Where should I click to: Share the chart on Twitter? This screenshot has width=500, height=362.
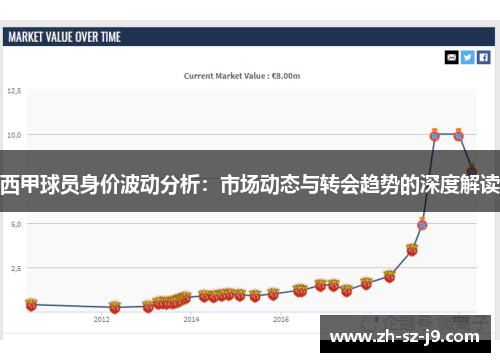pos(468,57)
